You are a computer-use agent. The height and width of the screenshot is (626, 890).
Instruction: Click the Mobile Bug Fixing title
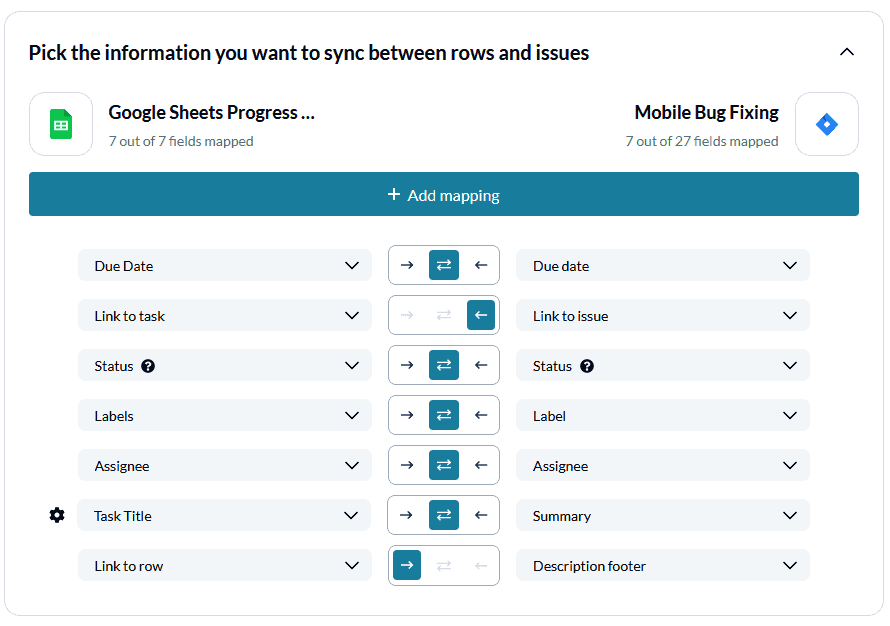(x=706, y=113)
